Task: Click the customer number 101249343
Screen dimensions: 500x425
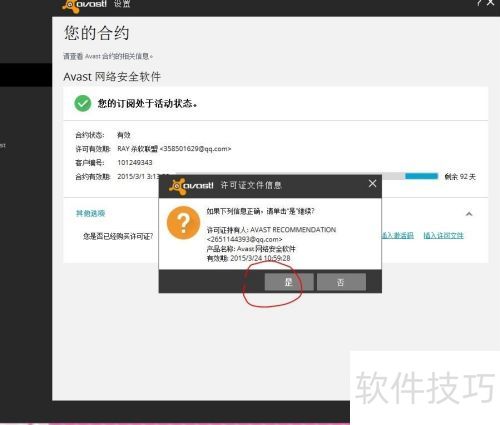Action: click(x=135, y=162)
